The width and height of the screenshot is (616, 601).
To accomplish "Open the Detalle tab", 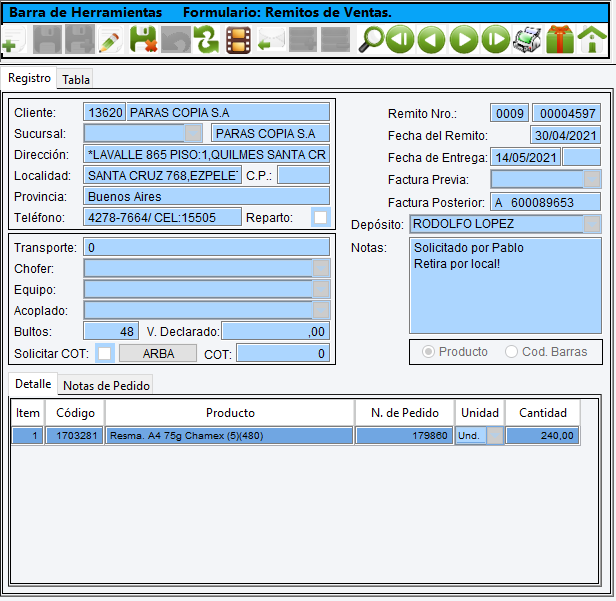I will click(x=33, y=384).
